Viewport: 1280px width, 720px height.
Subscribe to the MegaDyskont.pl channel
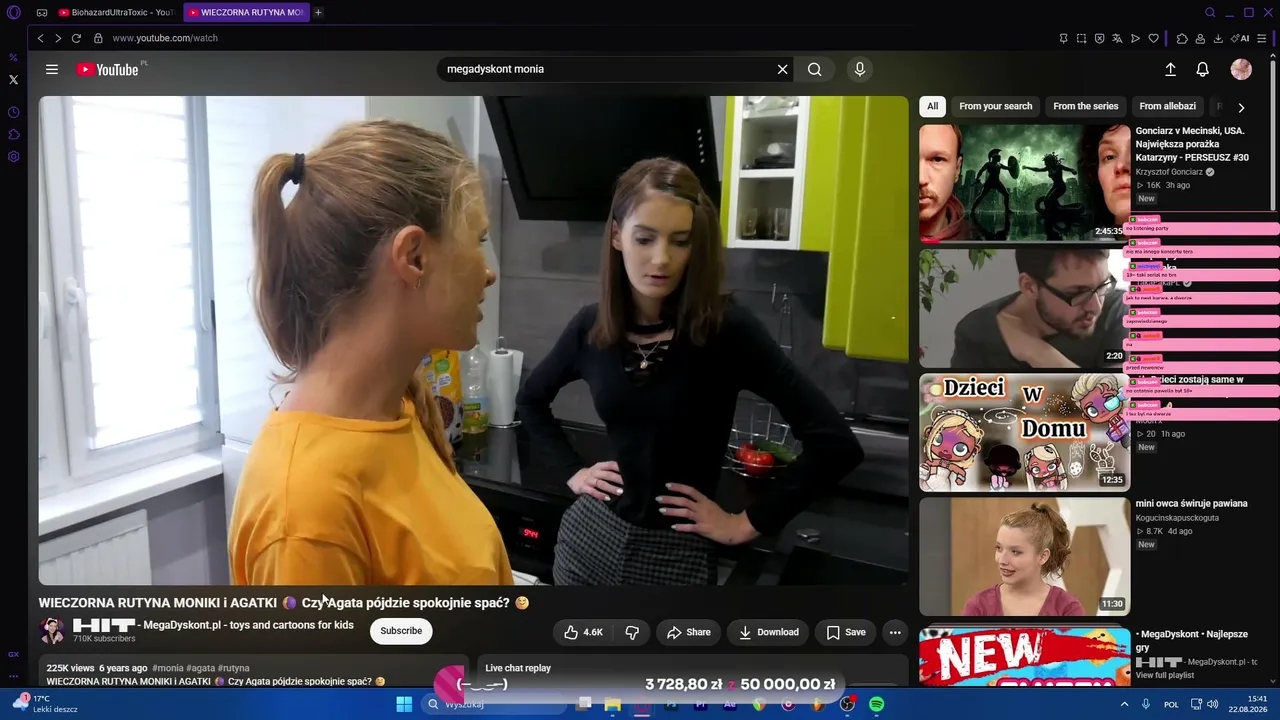tap(401, 631)
